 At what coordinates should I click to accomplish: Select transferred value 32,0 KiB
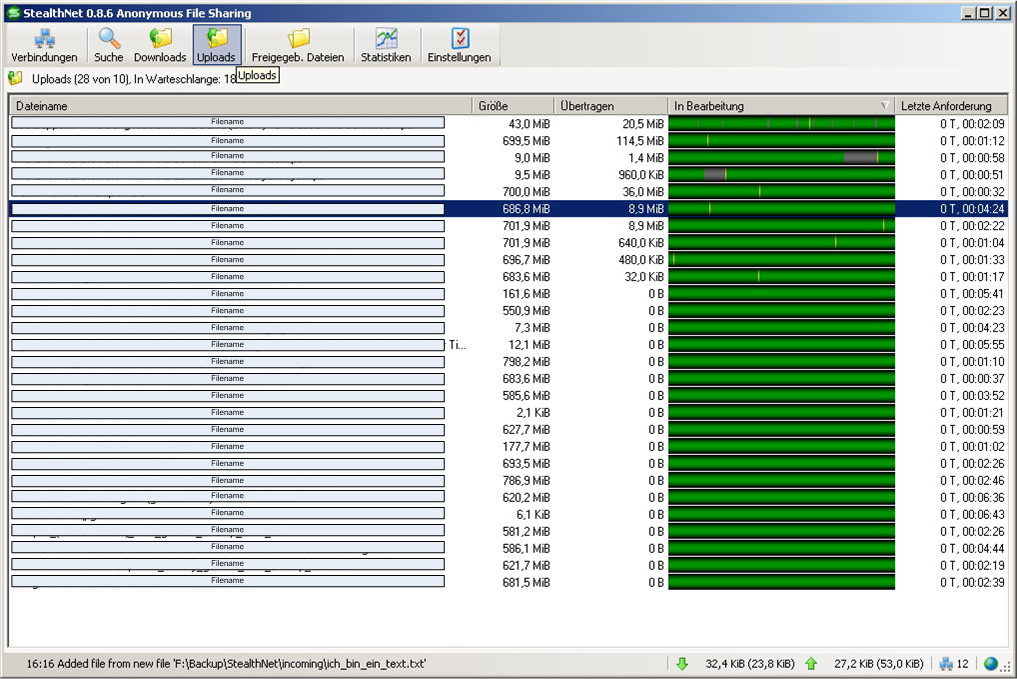[644, 276]
